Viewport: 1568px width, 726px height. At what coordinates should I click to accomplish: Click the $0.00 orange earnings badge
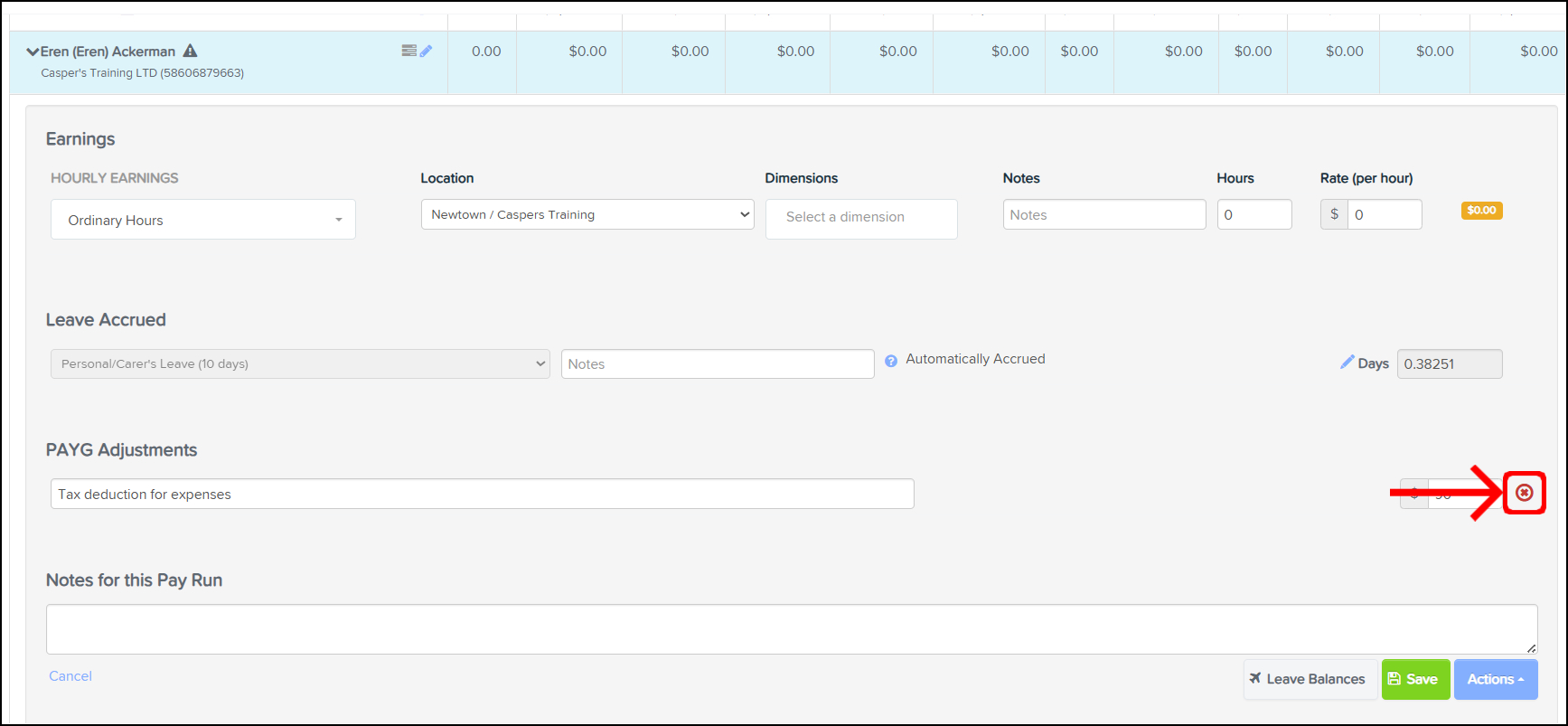1481,211
